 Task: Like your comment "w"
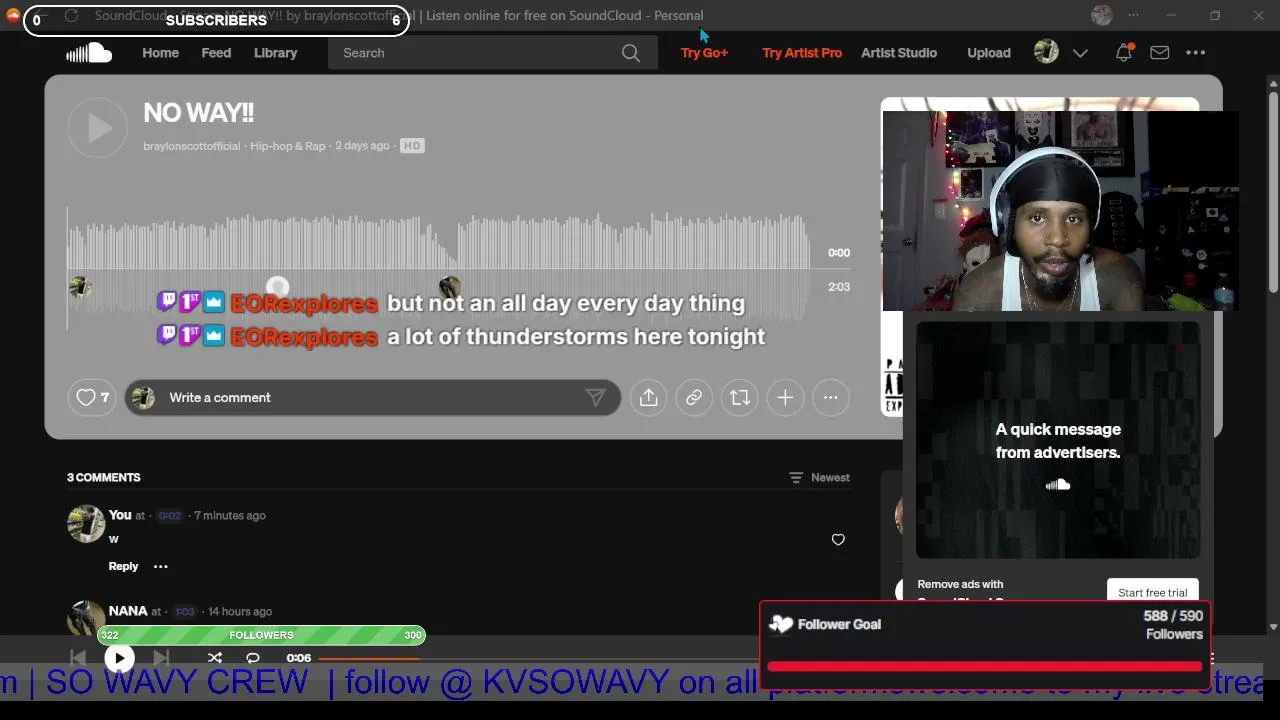point(838,540)
